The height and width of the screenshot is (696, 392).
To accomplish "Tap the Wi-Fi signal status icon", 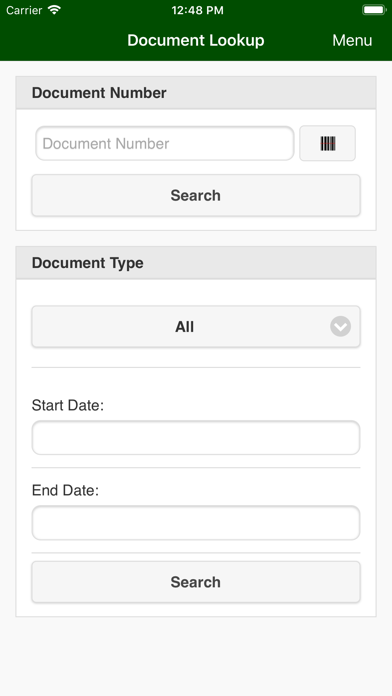I will coord(55,10).
